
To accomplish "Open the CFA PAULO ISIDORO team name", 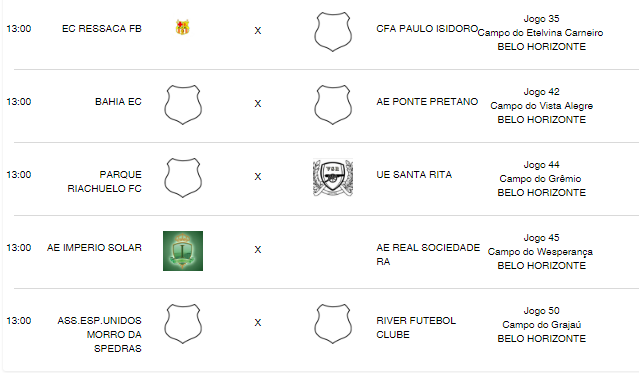I will click(x=427, y=29).
